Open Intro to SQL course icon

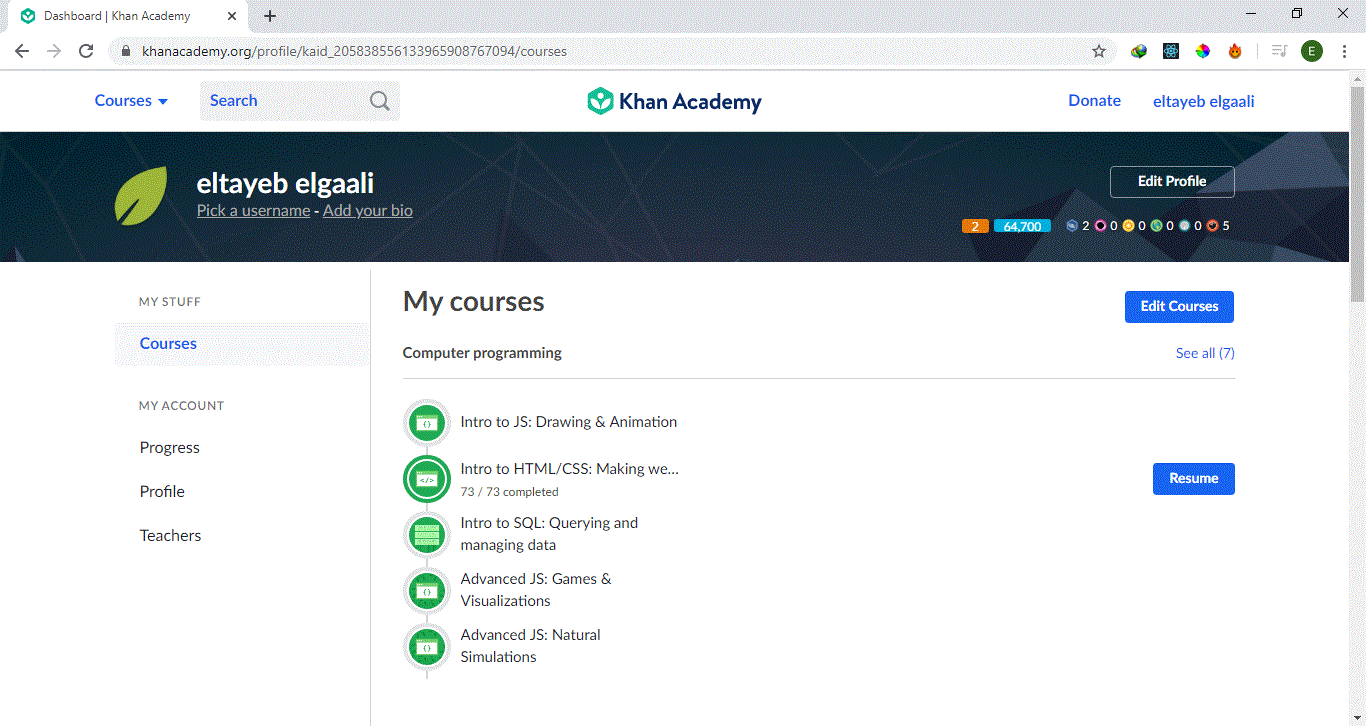point(427,534)
